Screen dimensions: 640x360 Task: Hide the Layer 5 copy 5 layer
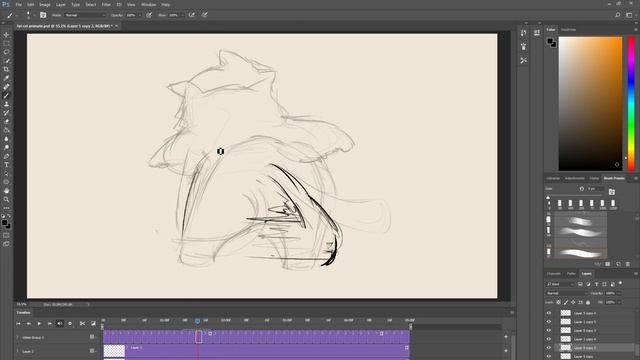coord(549,322)
